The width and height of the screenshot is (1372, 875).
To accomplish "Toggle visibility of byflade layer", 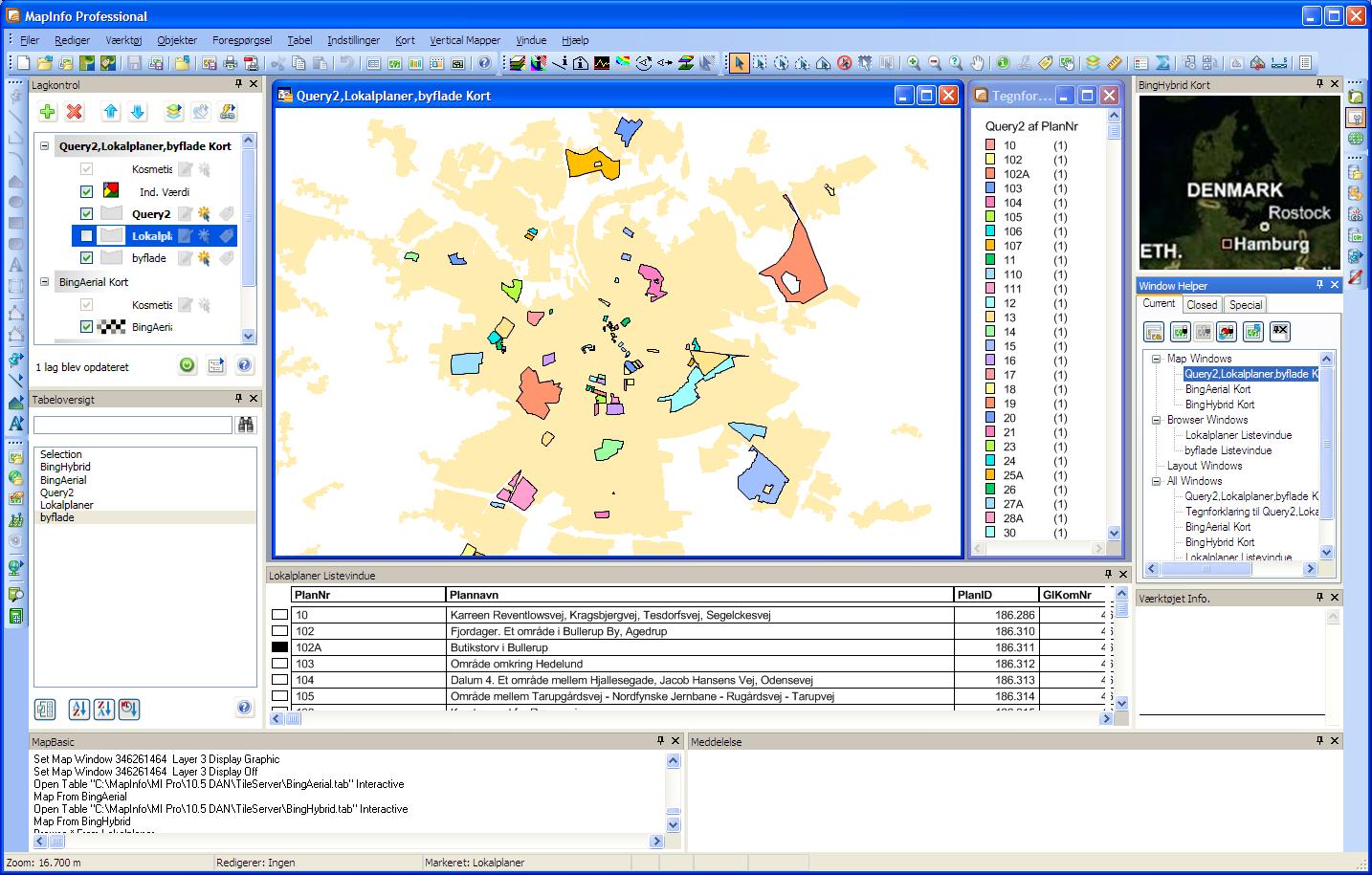I will click(87, 258).
